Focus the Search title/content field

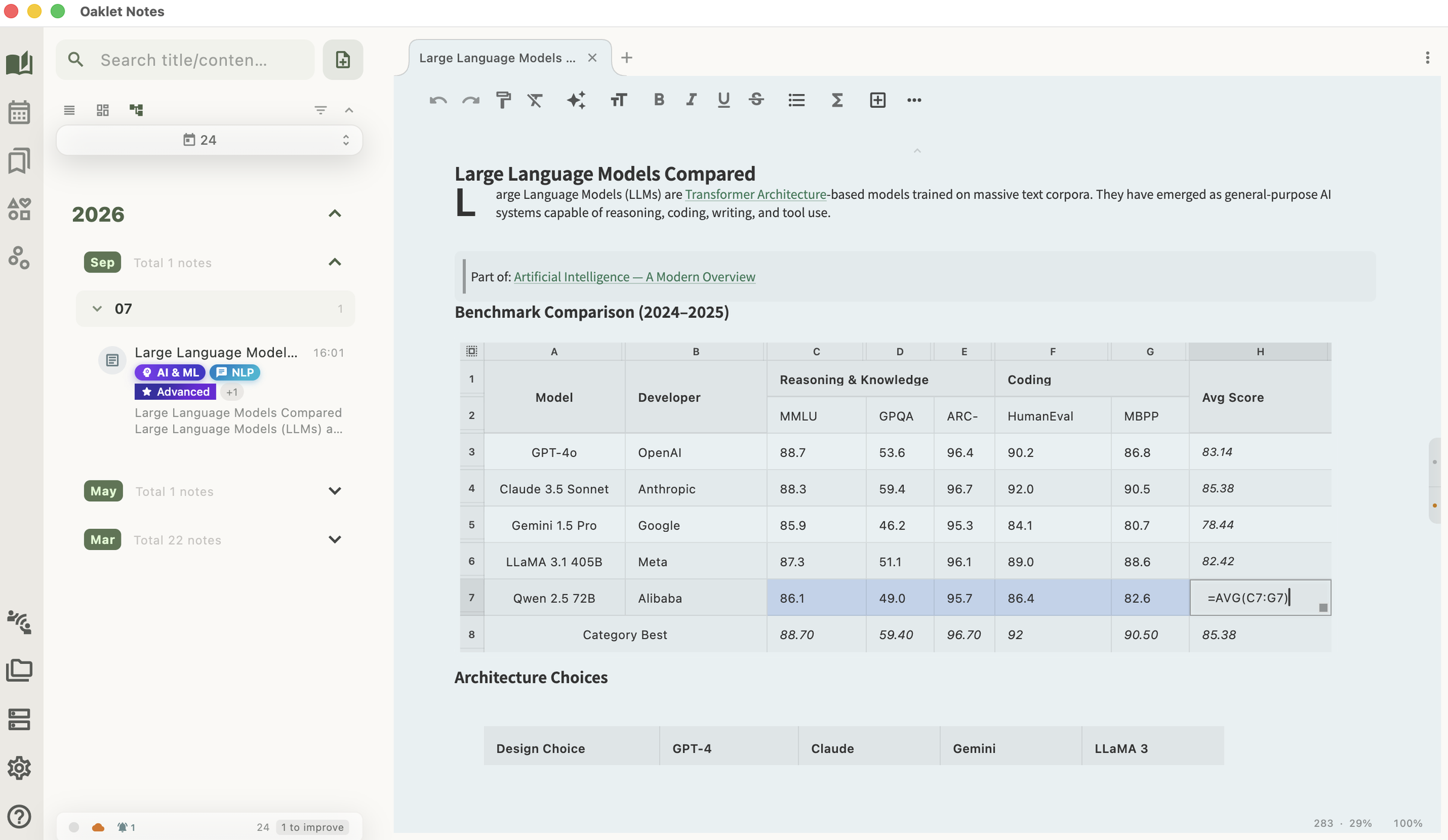185,60
